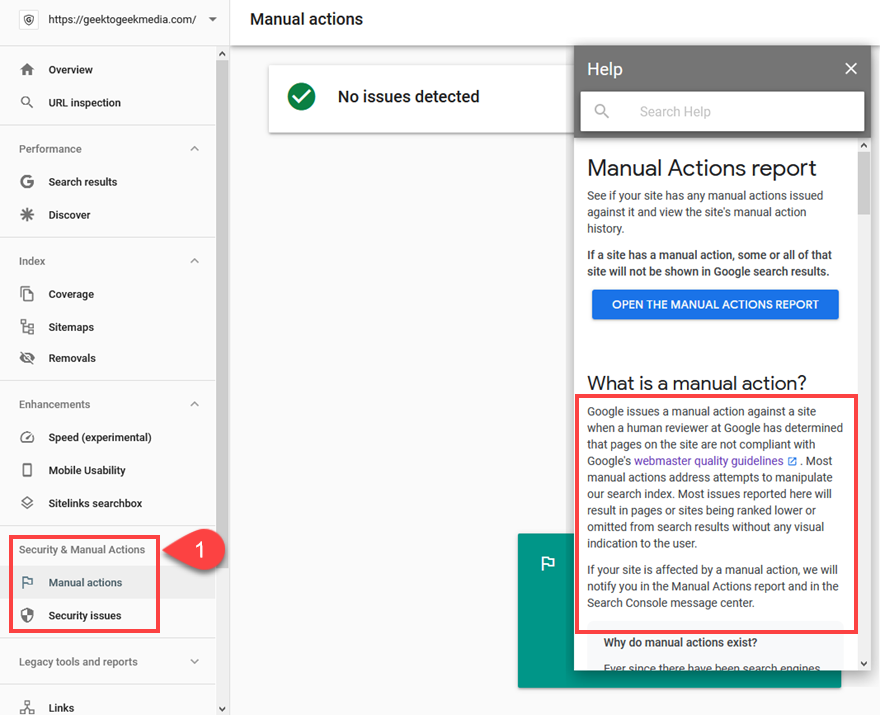Collapse the Index section chevron
Viewport: 880px width, 715px height.
[x=194, y=261]
